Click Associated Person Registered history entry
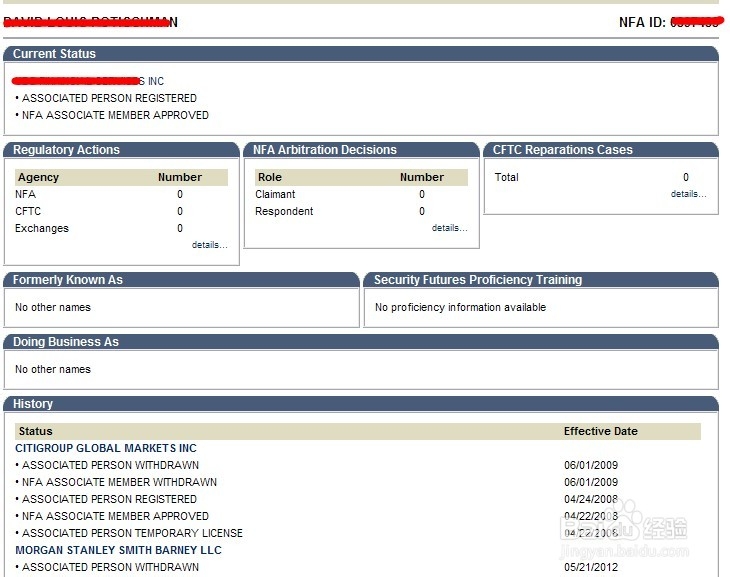Image resolution: width=730 pixels, height=577 pixels. pos(109,499)
